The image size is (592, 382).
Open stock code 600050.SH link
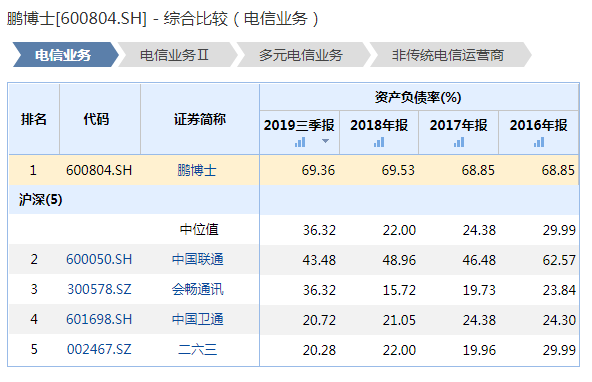(x=99, y=259)
